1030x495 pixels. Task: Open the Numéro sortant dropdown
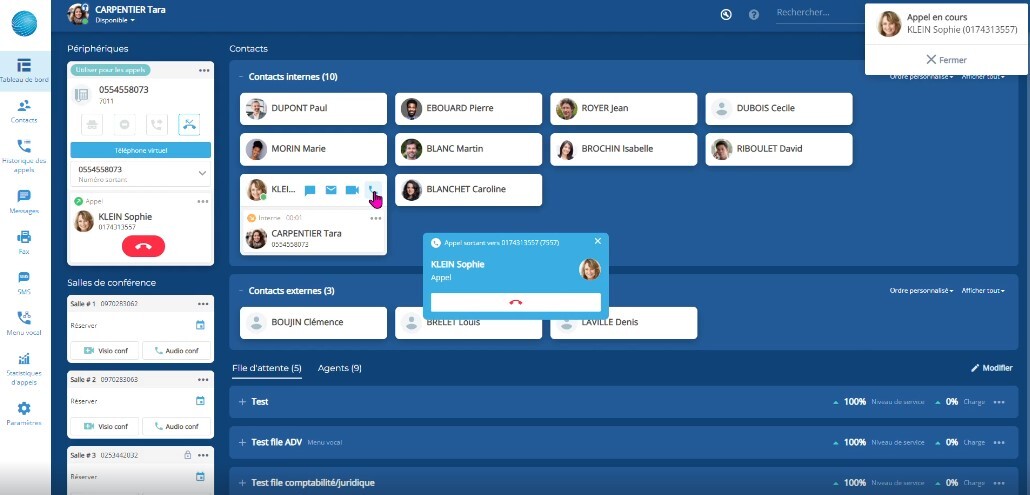[202, 173]
